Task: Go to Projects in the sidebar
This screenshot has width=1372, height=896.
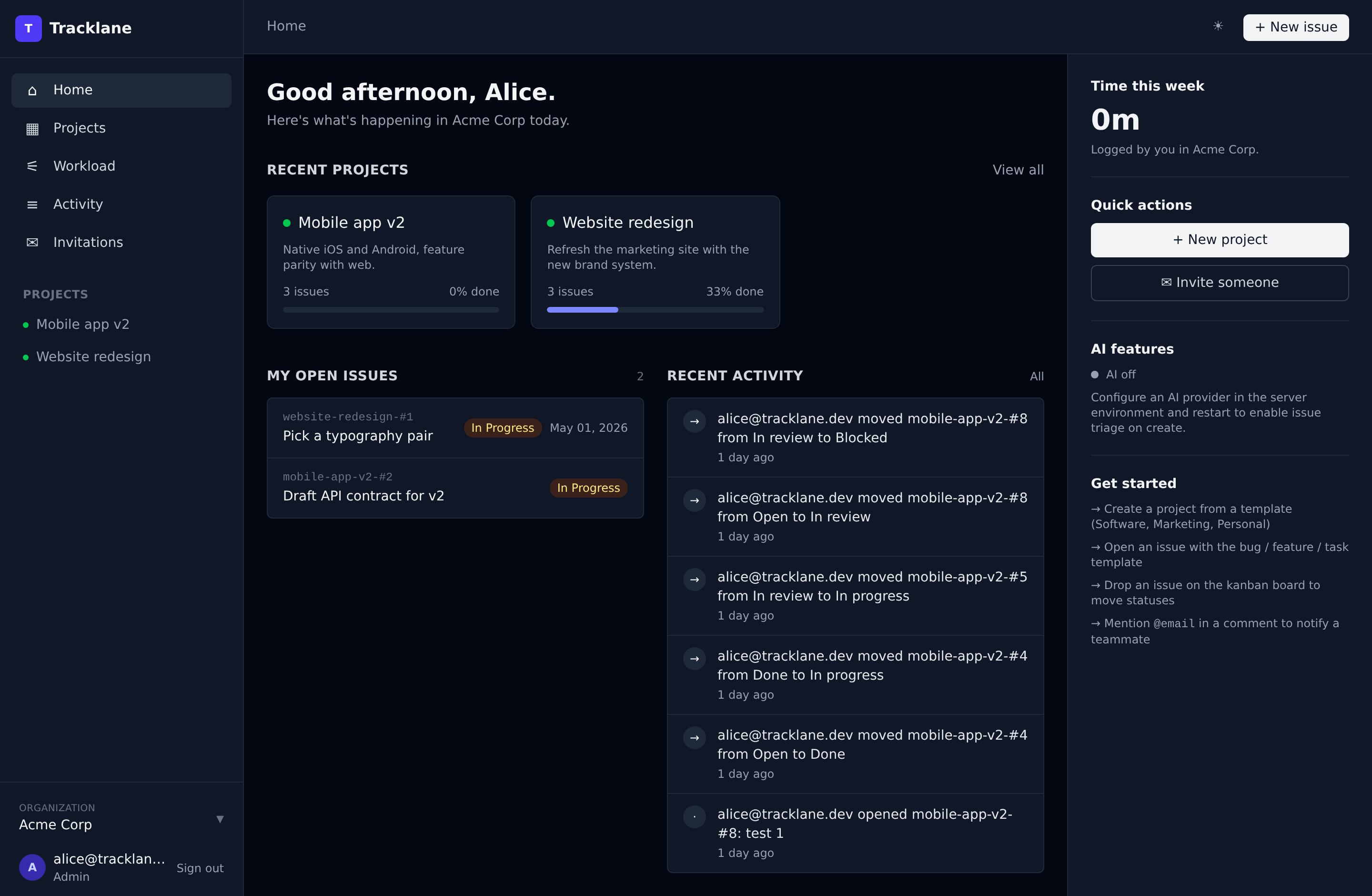Action: pos(121,129)
